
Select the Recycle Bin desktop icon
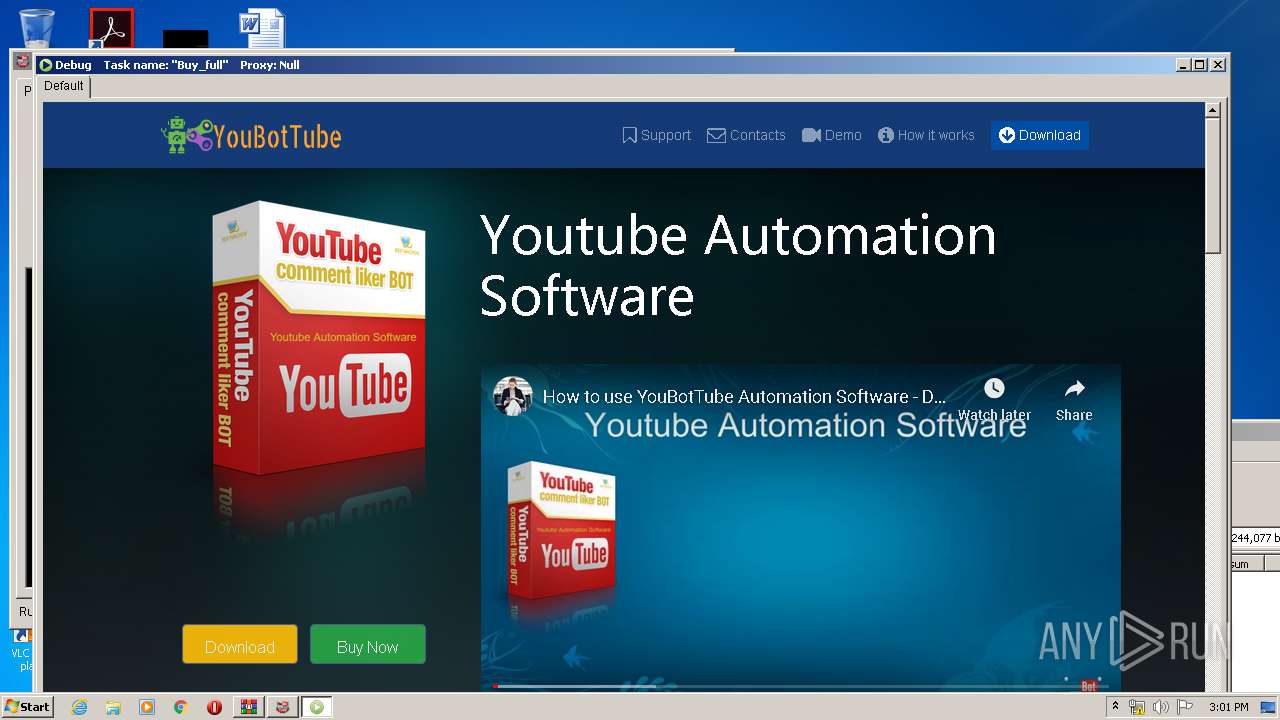pos(37,28)
